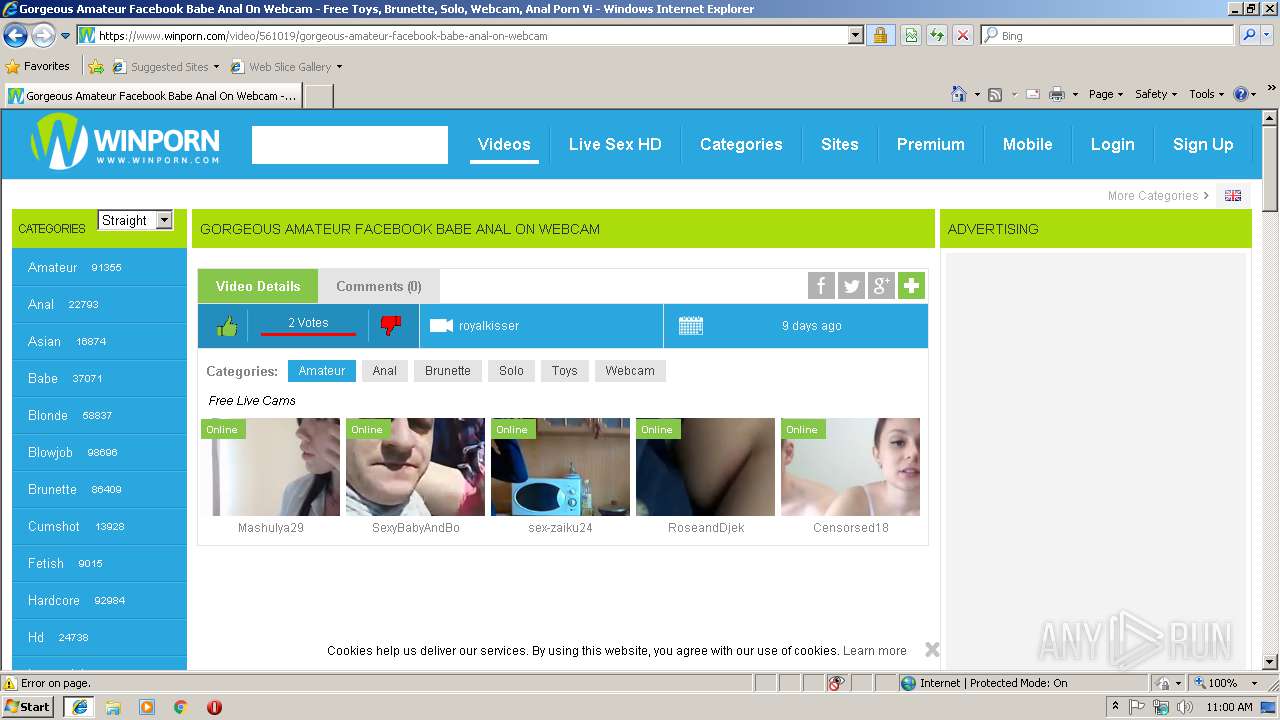Click the vertical scrollbar down arrow
Image resolution: width=1280 pixels, height=720 pixels.
(x=1270, y=662)
